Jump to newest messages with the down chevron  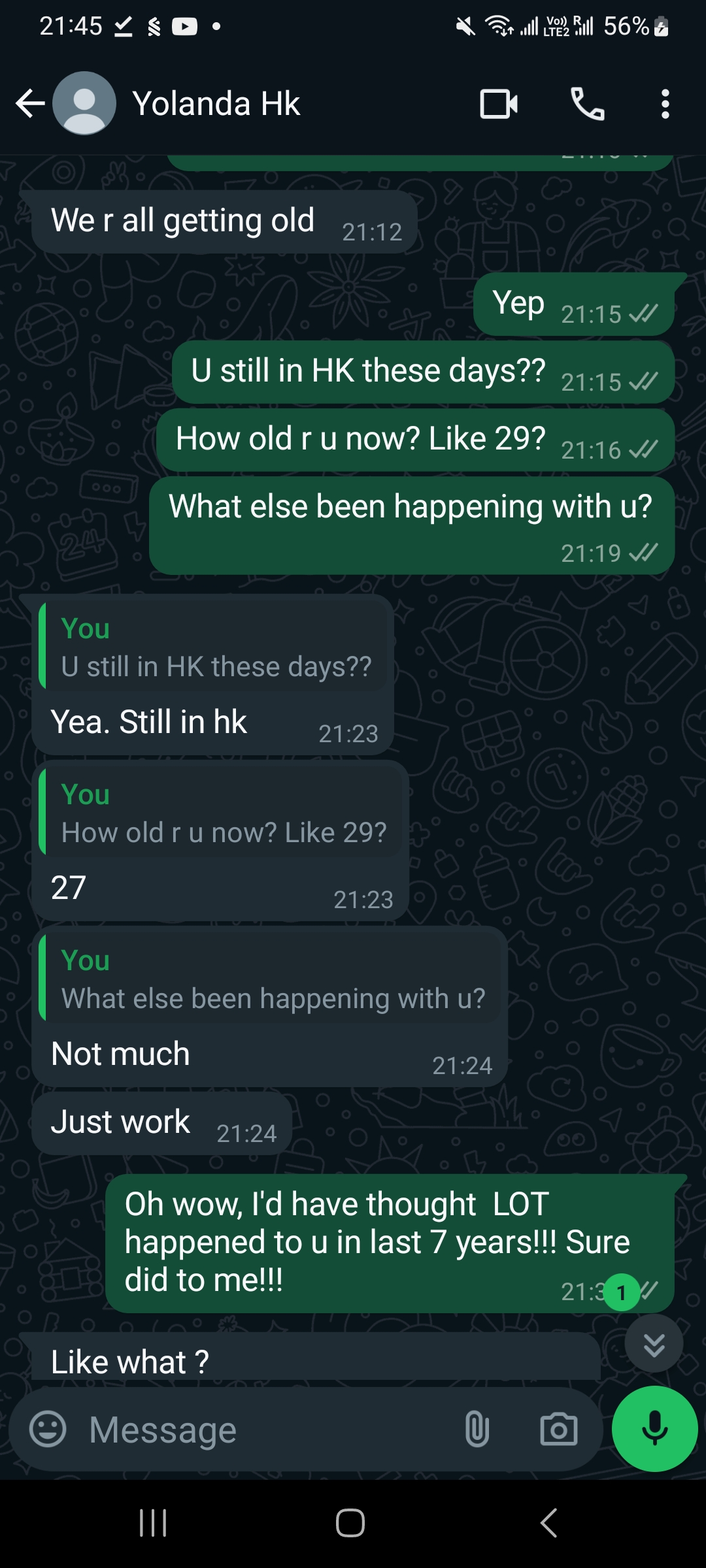point(653,1344)
